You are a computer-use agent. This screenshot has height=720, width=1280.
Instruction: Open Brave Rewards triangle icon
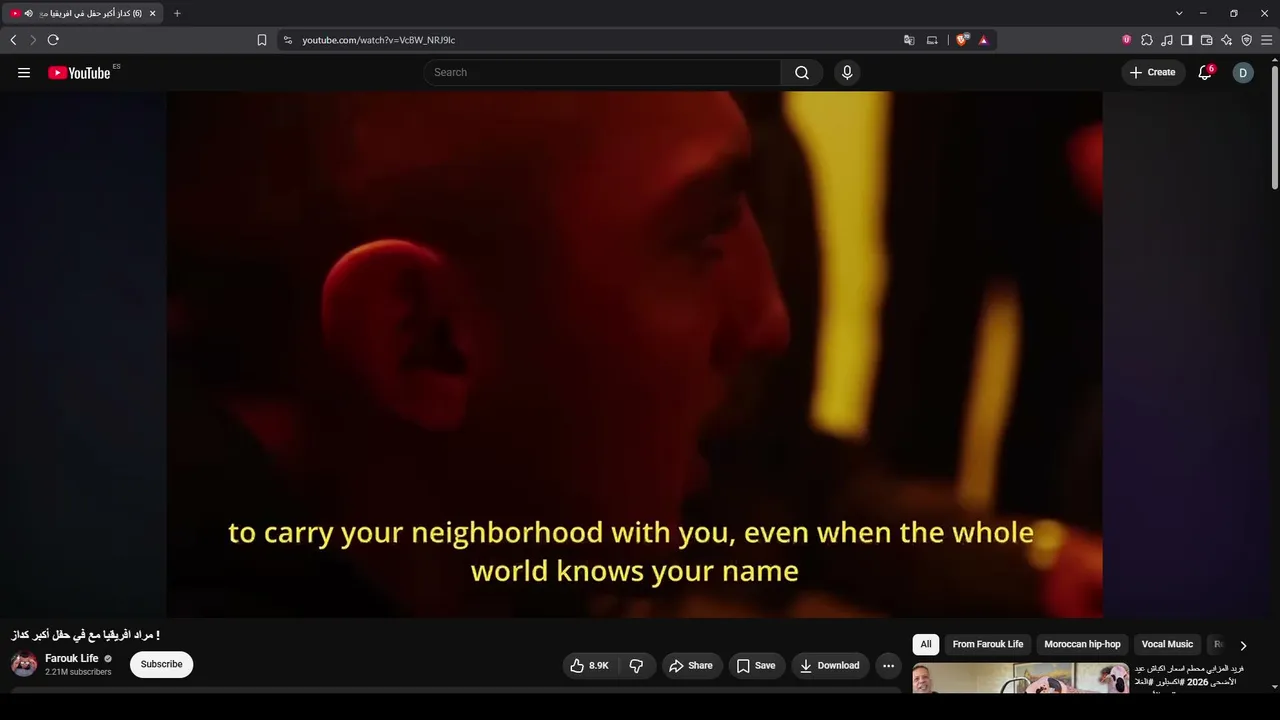coord(984,40)
